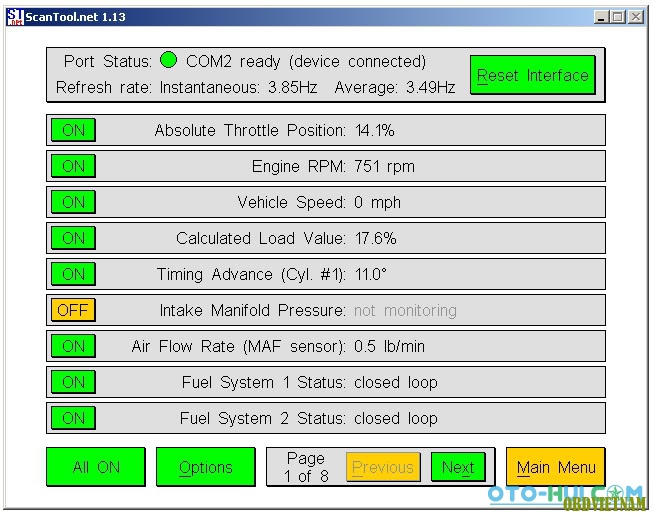
Task: Click the disabled Previous page button
Action: [x=383, y=467]
